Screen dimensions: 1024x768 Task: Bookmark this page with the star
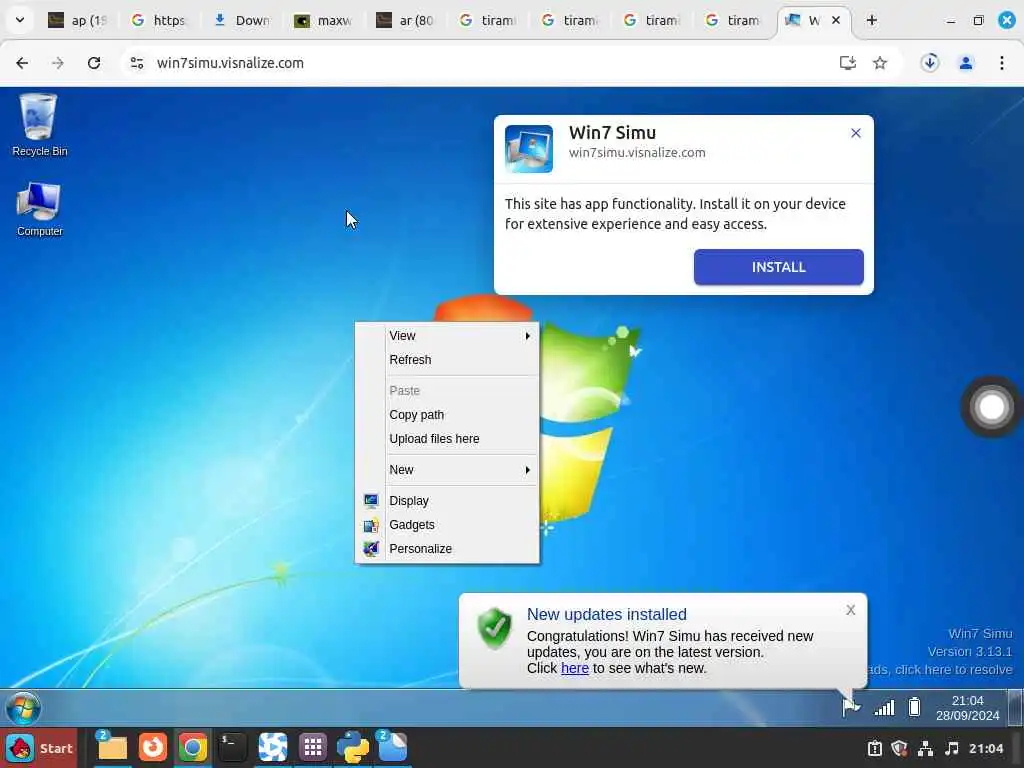tap(880, 63)
